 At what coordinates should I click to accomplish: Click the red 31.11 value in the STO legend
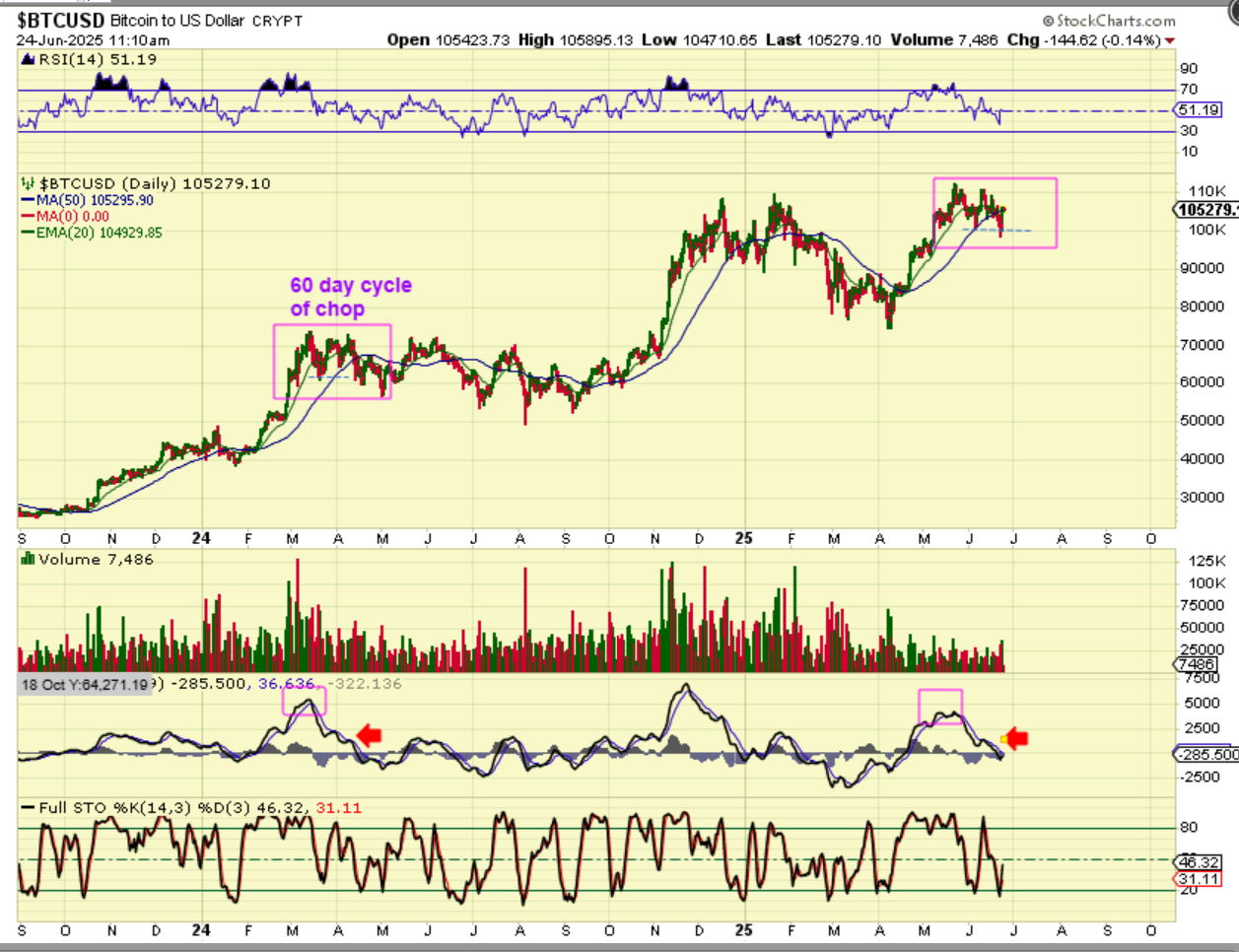point(338,808)
